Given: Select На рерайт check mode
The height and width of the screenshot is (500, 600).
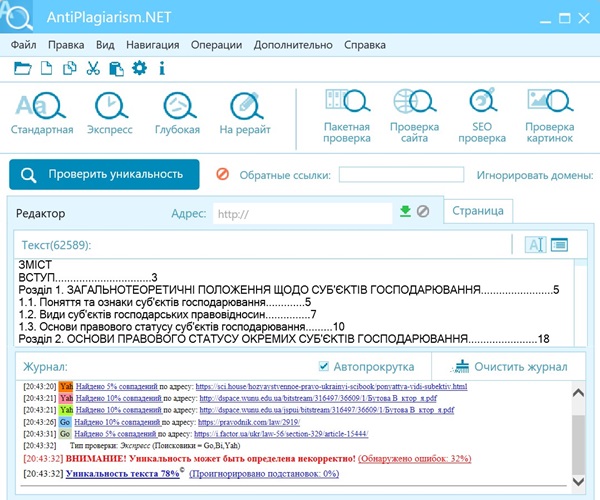Looking at the screenshot, I should coord(245,114).
